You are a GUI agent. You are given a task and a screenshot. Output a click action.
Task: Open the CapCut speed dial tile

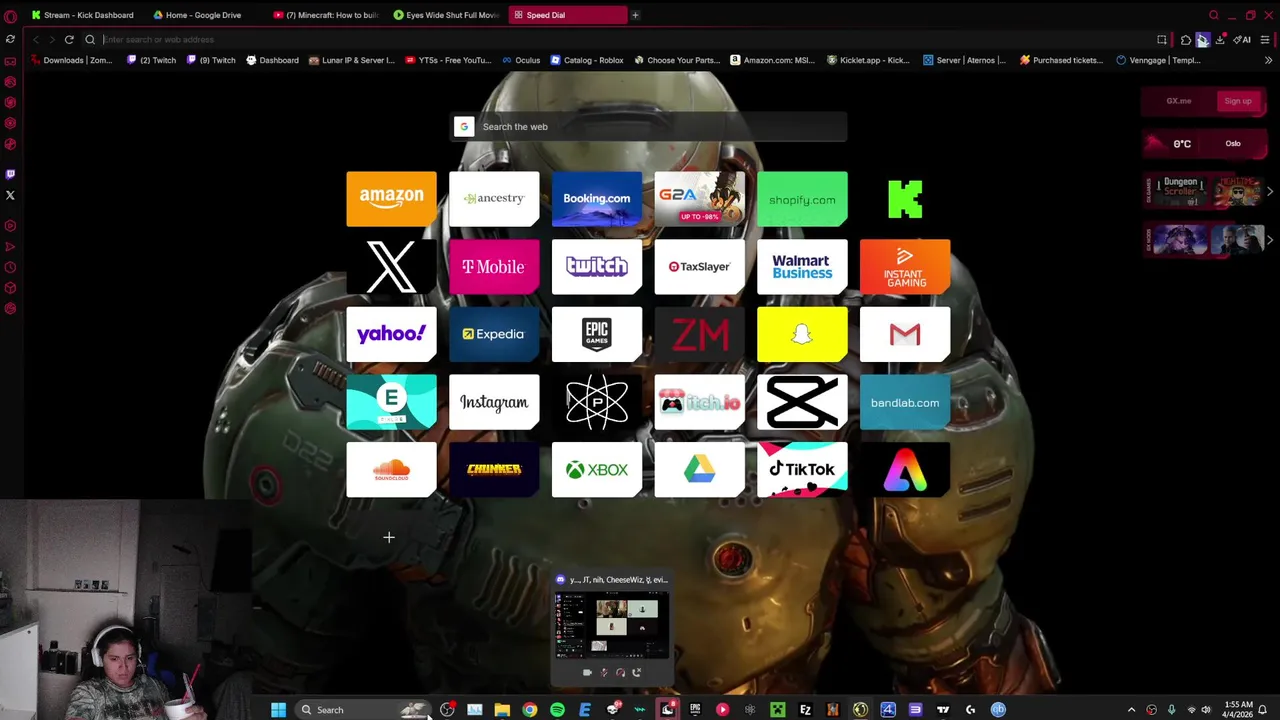(x=802, y=402)
